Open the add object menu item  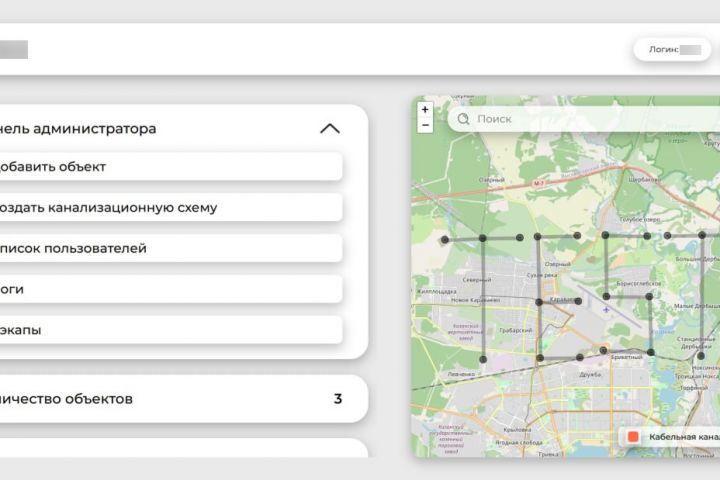coord(170,166)
